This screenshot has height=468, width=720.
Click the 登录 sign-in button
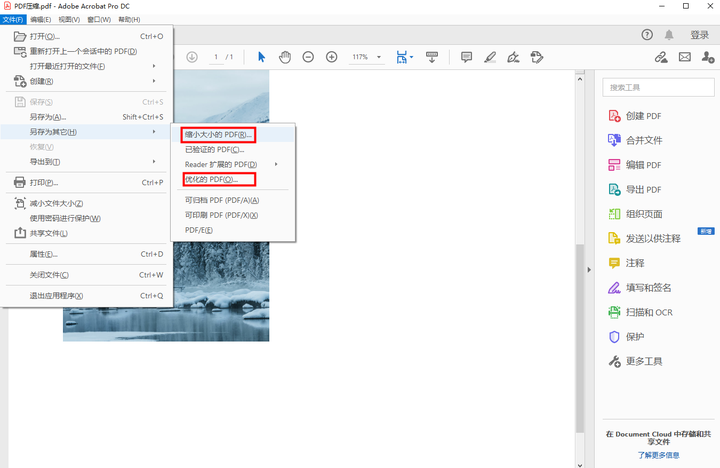point(699,35)
